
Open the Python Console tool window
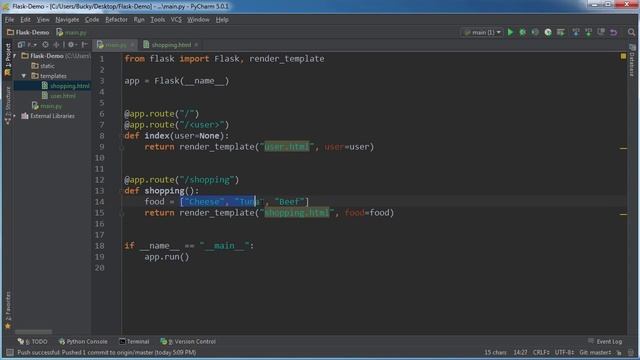(x=83, y=342)
